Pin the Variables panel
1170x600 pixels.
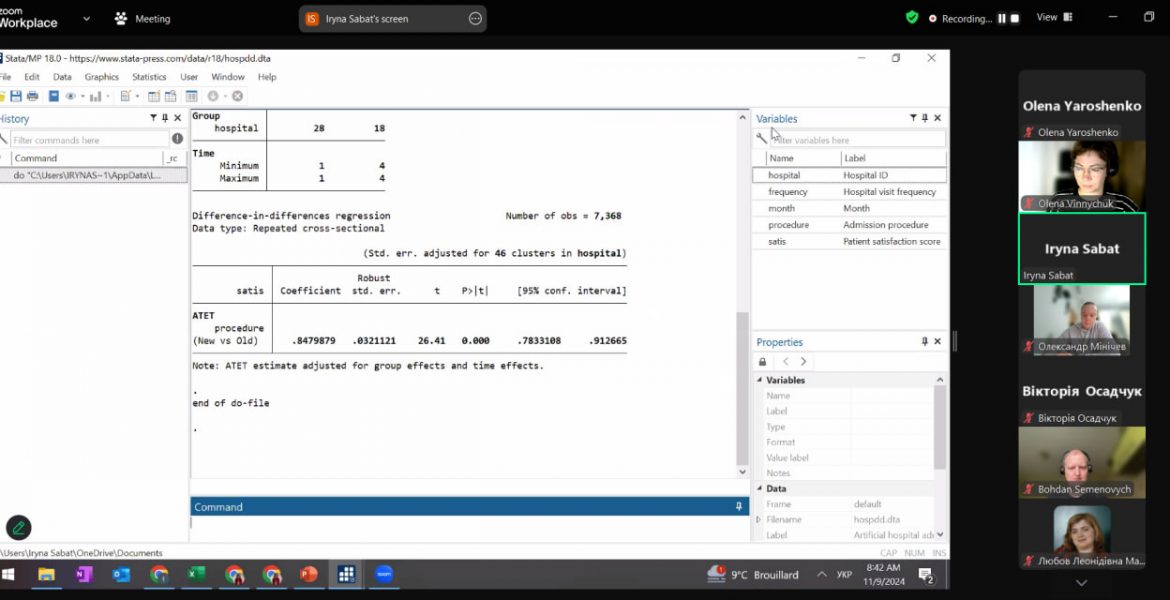click(x=925, y=118)
